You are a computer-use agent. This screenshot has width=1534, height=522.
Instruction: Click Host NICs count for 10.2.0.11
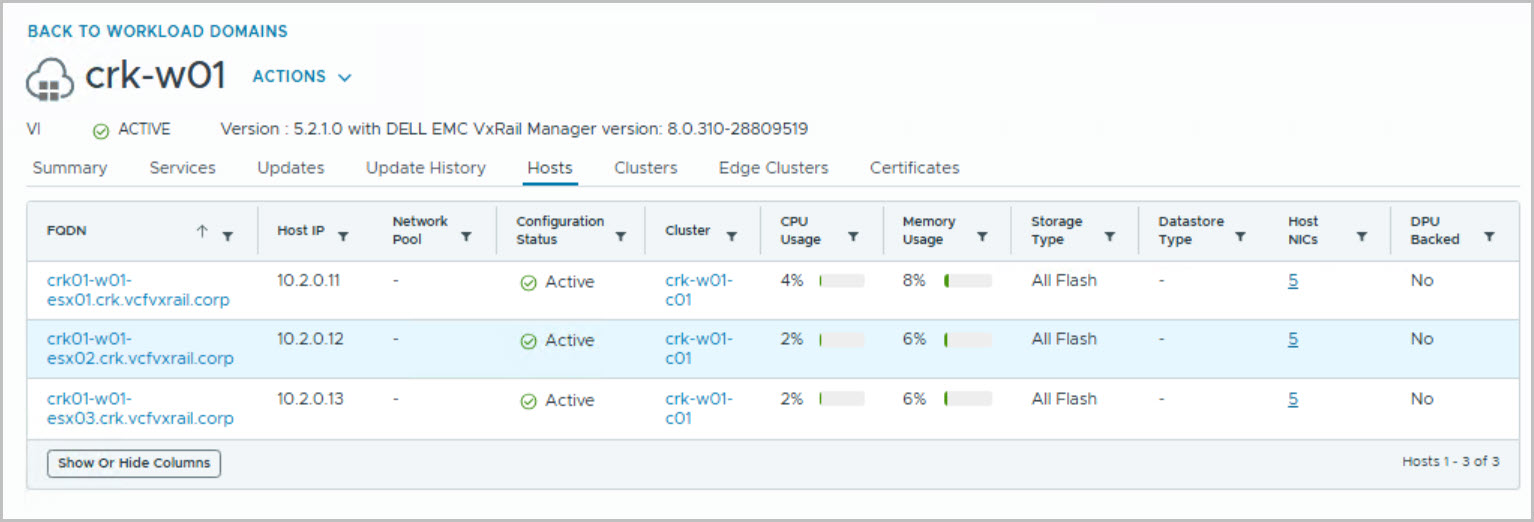(x=1293, y=281)
